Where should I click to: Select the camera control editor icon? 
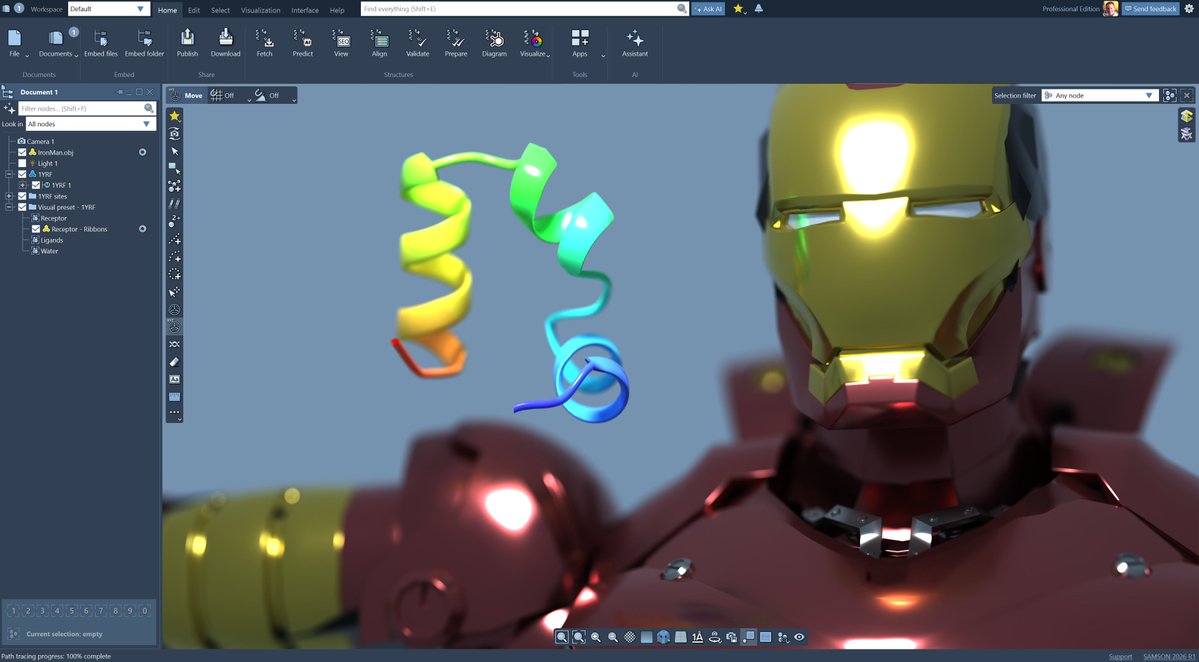click(x=174, y=134)
